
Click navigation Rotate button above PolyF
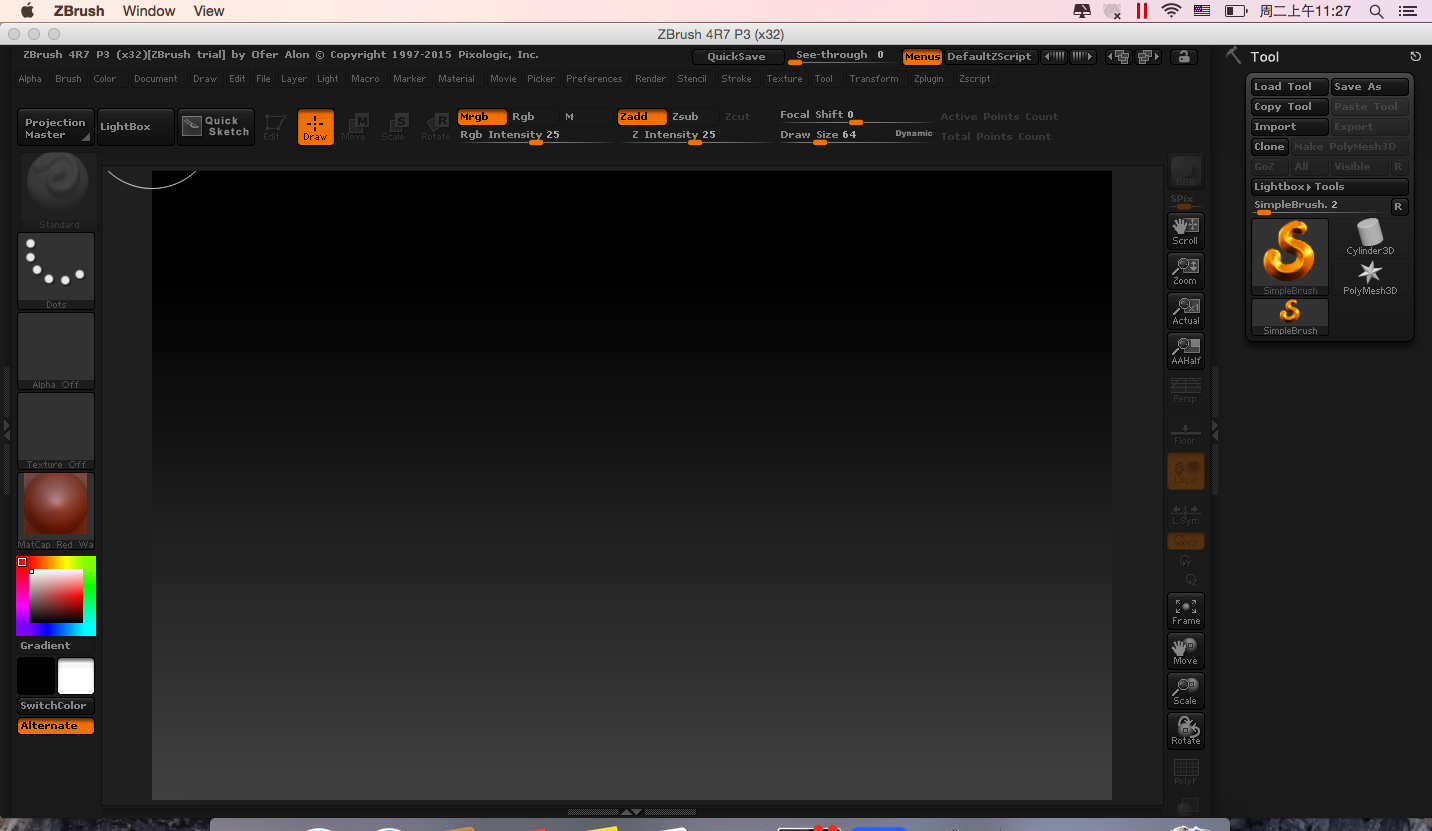(1186, 731)
